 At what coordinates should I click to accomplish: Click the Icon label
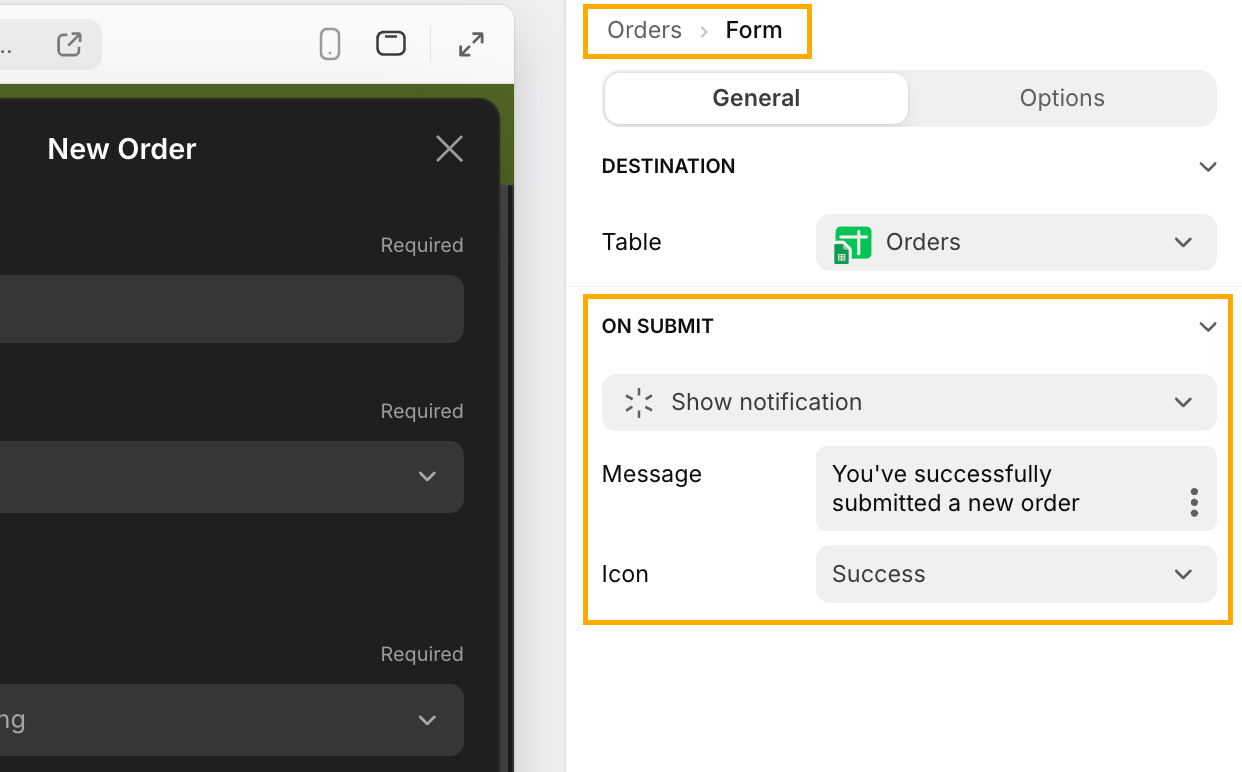point(625,574)
